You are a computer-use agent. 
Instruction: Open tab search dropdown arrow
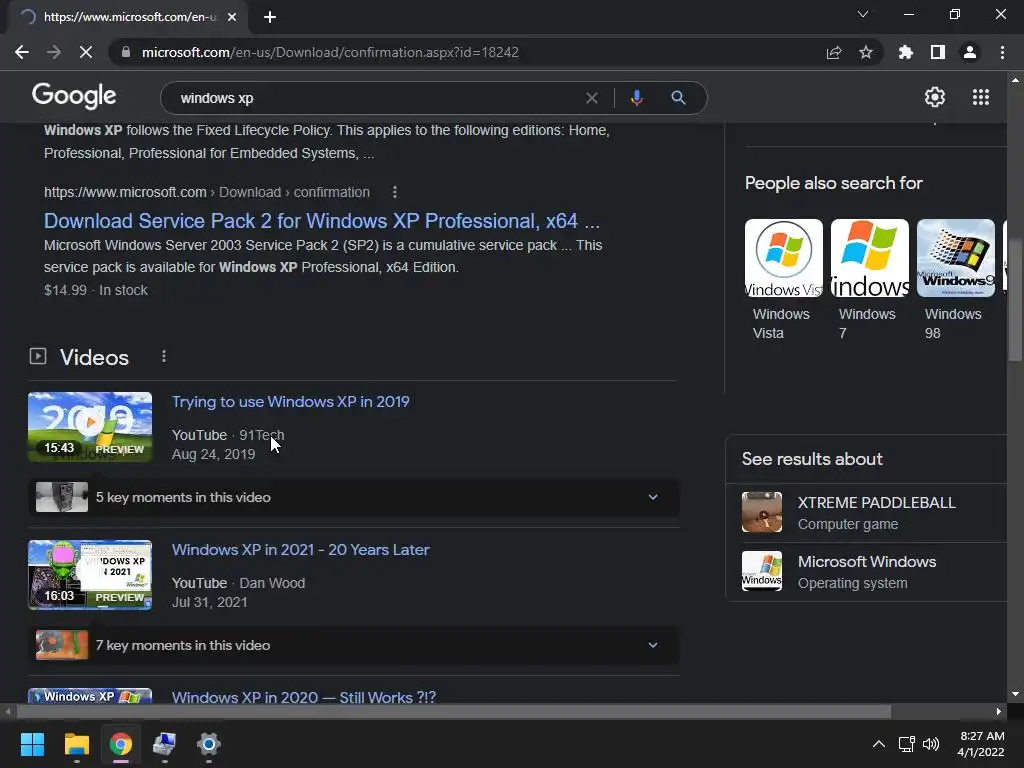tap(863, 14)
